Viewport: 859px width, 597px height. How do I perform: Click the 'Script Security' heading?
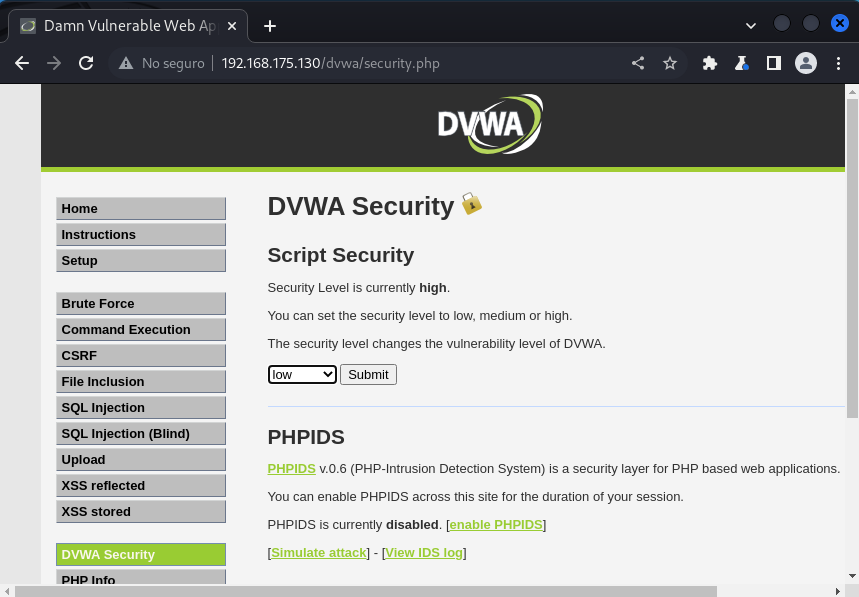coord(341,255)
